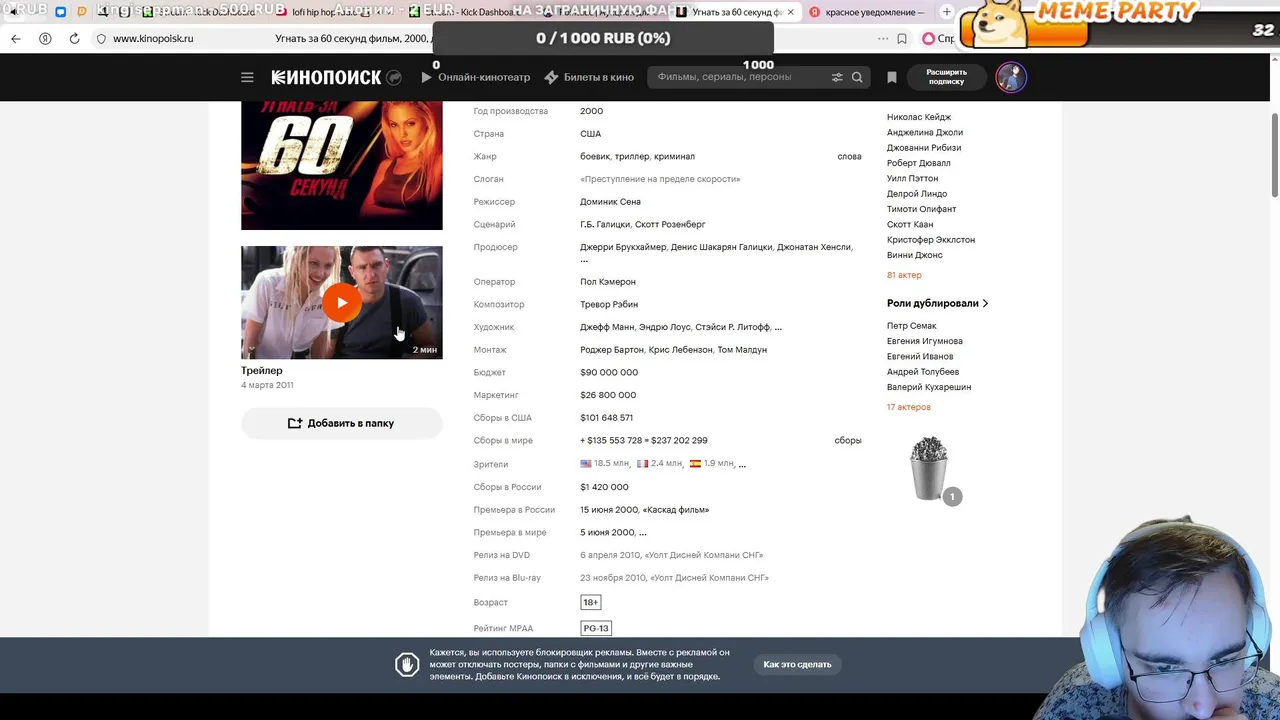Click site info icon beside www.kinopoisk.ru
Image resolution: width=1280 pixels, height=720 pixels.
pyautogui.click(x=101, y=38)
